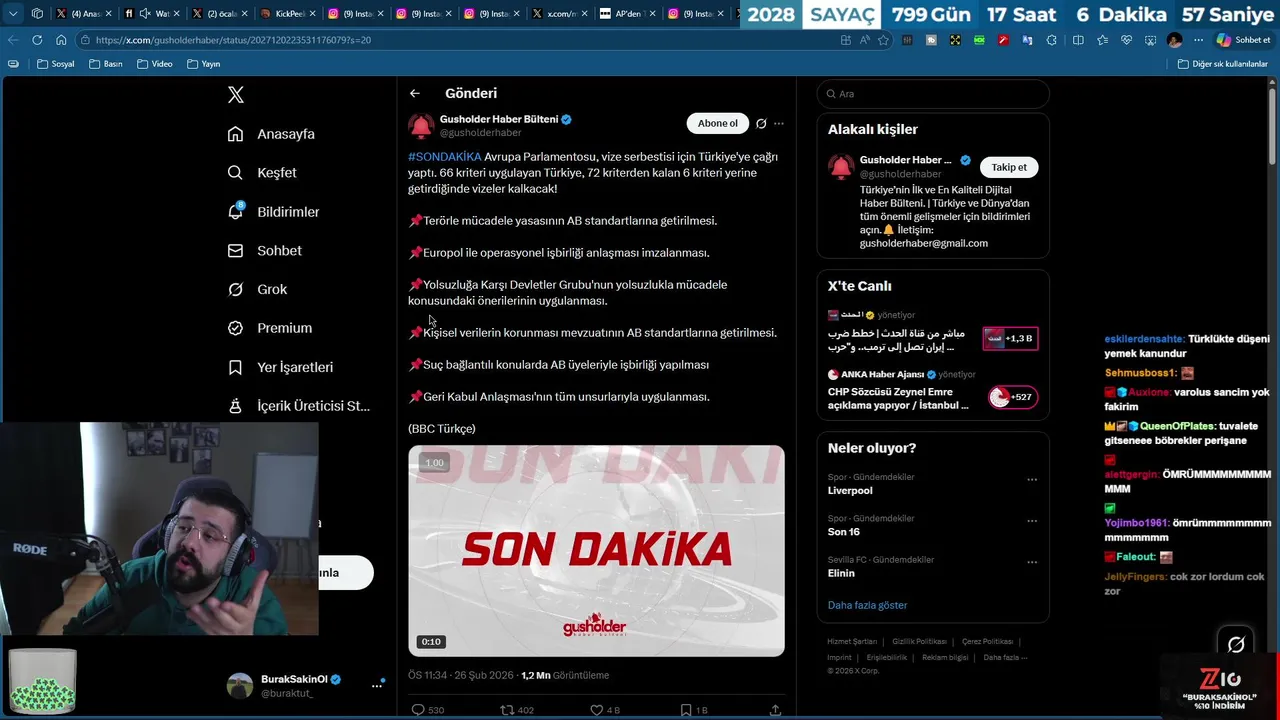Open Gizlilik Politikası footer link
The height and width of the screenshot is (720, 1280).
point(919,641)
